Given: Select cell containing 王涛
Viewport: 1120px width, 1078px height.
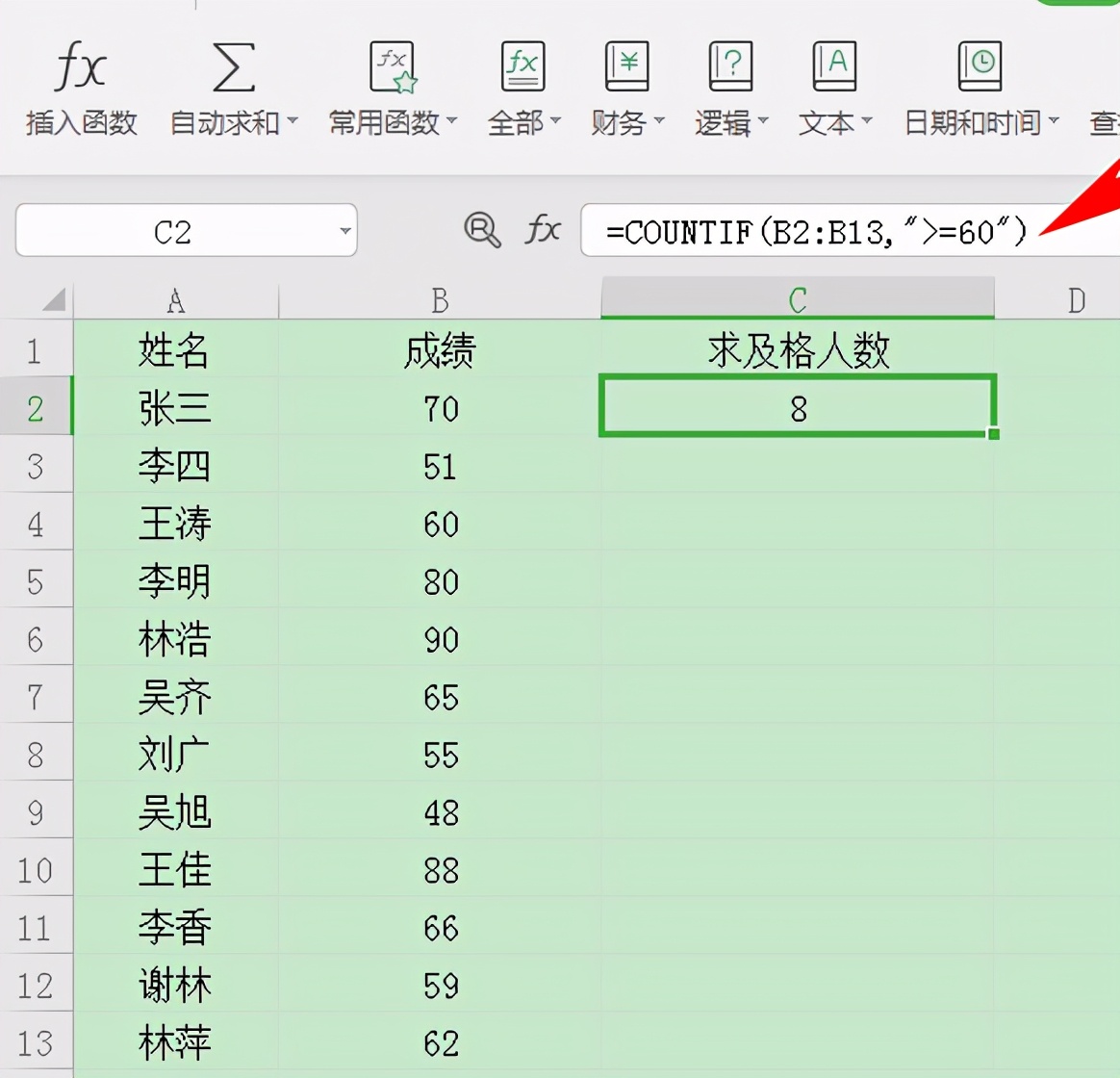Looking at the screenshot, I should coord(176,523).
